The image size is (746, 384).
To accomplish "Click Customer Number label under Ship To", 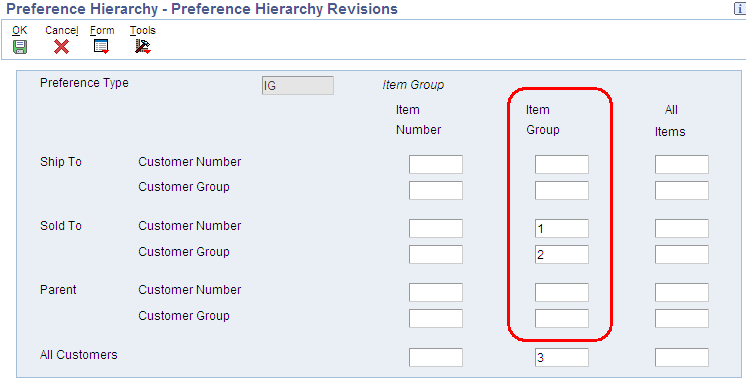I will click(x=190, y=162).
